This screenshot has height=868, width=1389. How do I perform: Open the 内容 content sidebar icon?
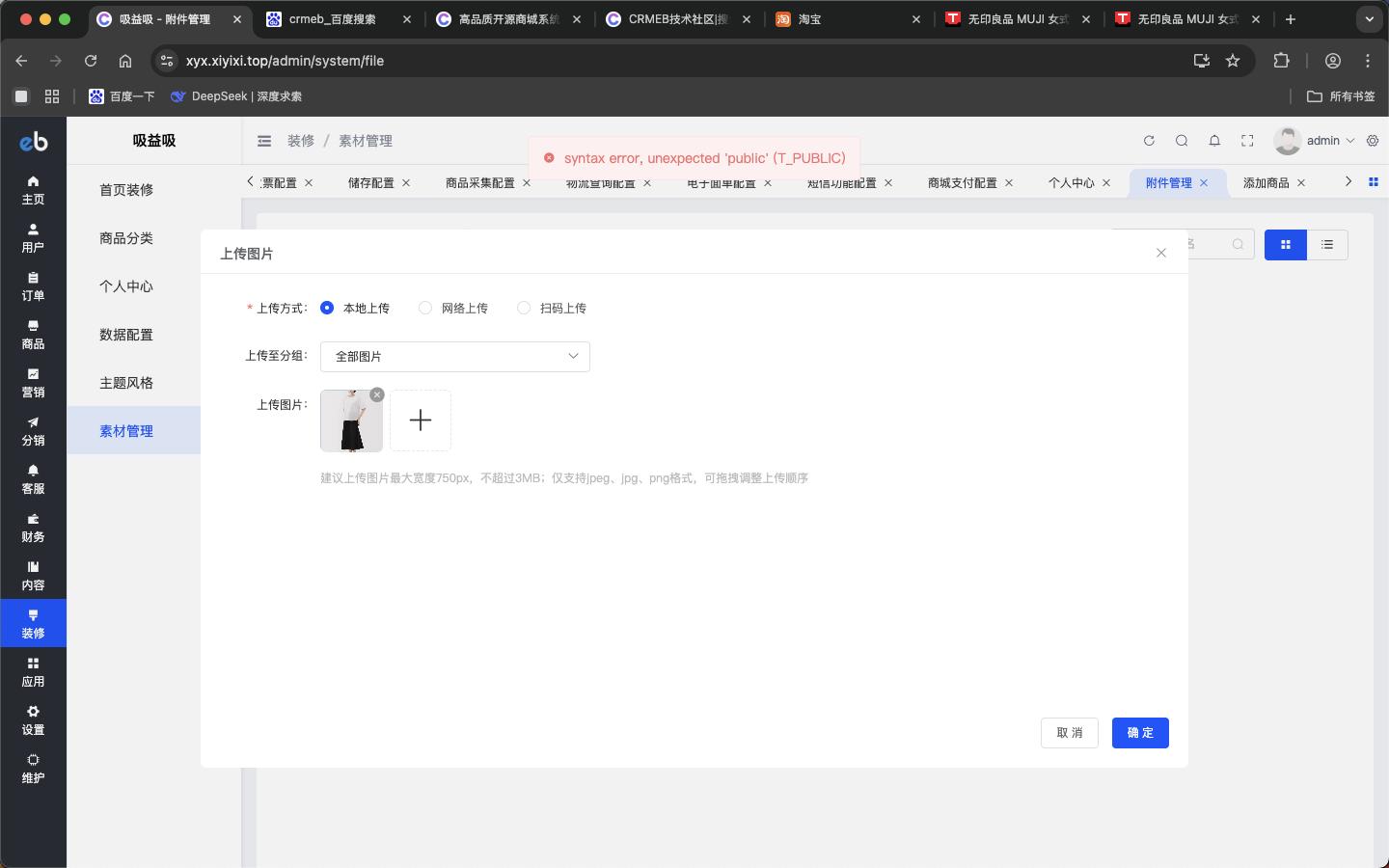click(x=33, y=576)
